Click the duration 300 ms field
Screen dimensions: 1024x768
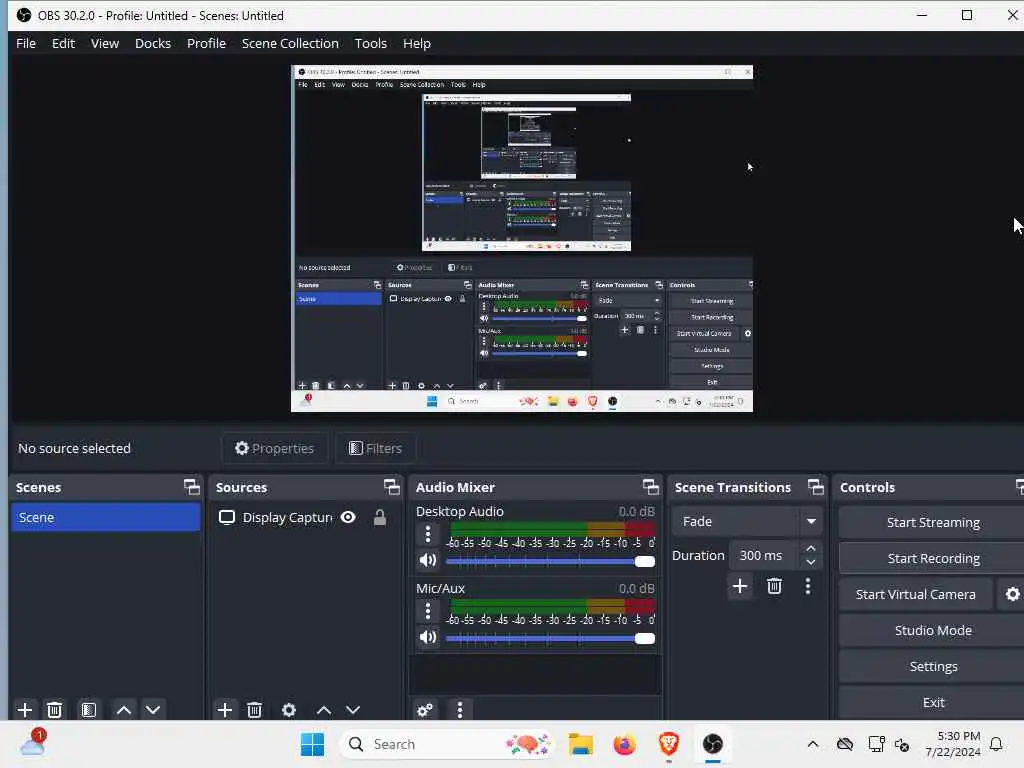[764, 555]
